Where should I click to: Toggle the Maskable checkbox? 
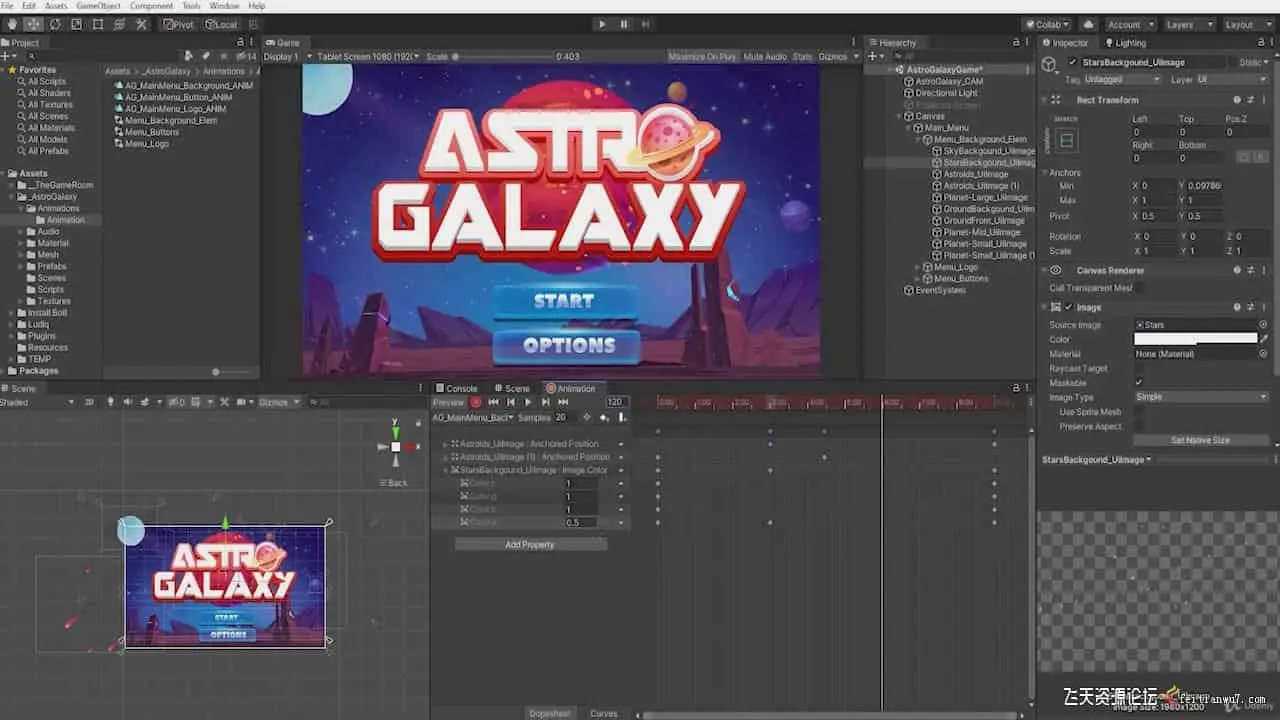[1139, 383]
